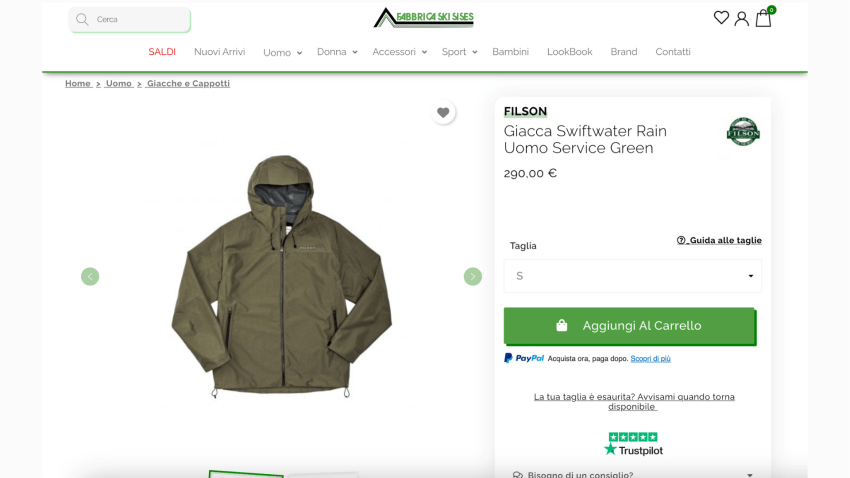Select the first product thumbnail below image
Screen dimensions: 850x478
pyautogui.click(x=246, y=474)
